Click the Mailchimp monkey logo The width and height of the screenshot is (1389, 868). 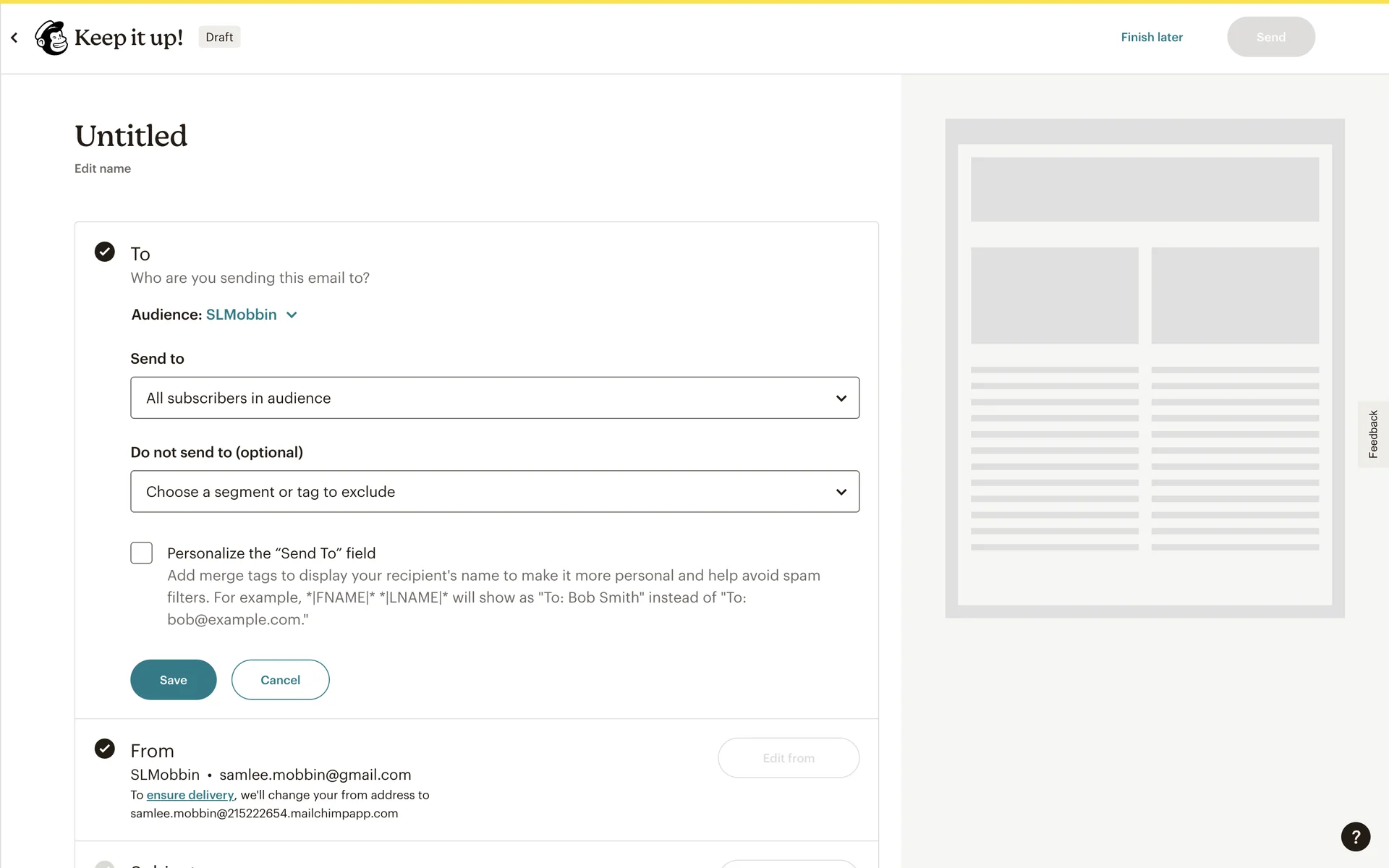[51, 38]
